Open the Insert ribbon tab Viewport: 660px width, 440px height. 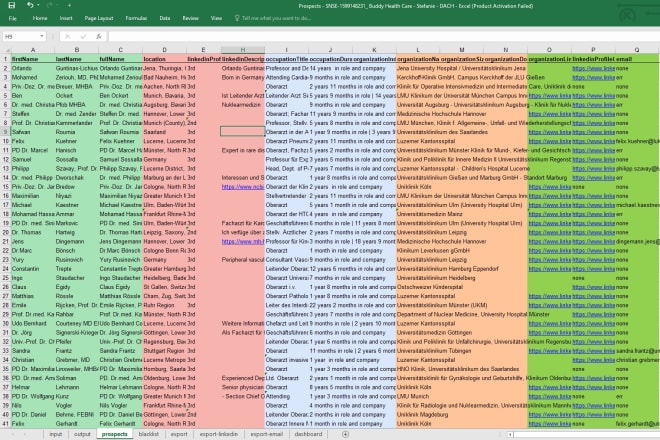pos(66,18)
